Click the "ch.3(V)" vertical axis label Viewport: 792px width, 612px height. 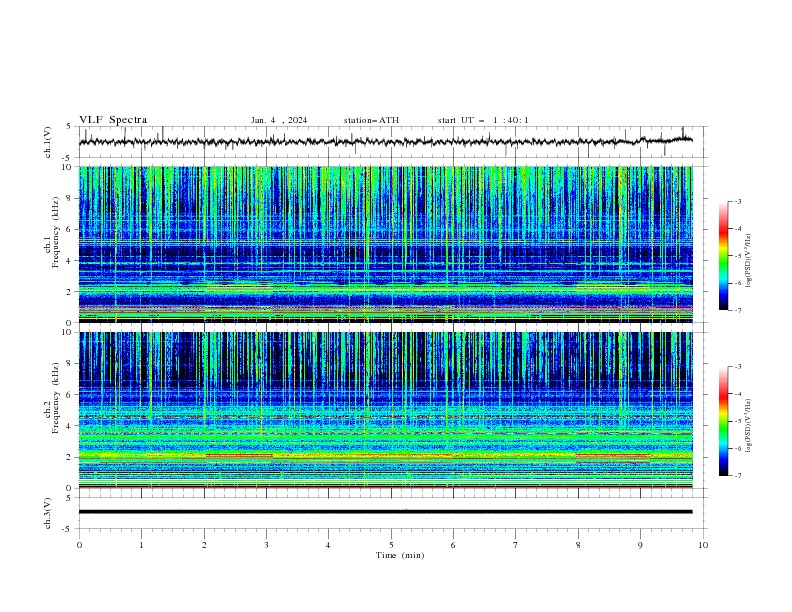tap(48, 513)
